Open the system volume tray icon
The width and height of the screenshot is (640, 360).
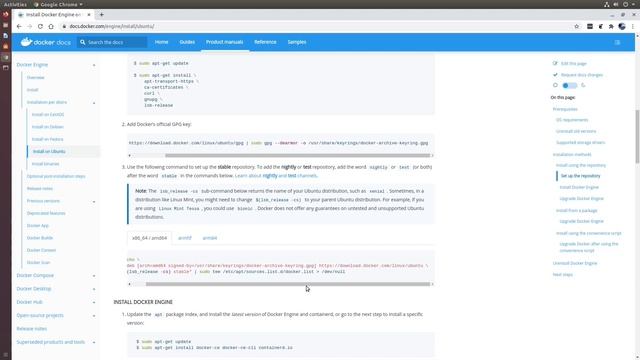616,4
